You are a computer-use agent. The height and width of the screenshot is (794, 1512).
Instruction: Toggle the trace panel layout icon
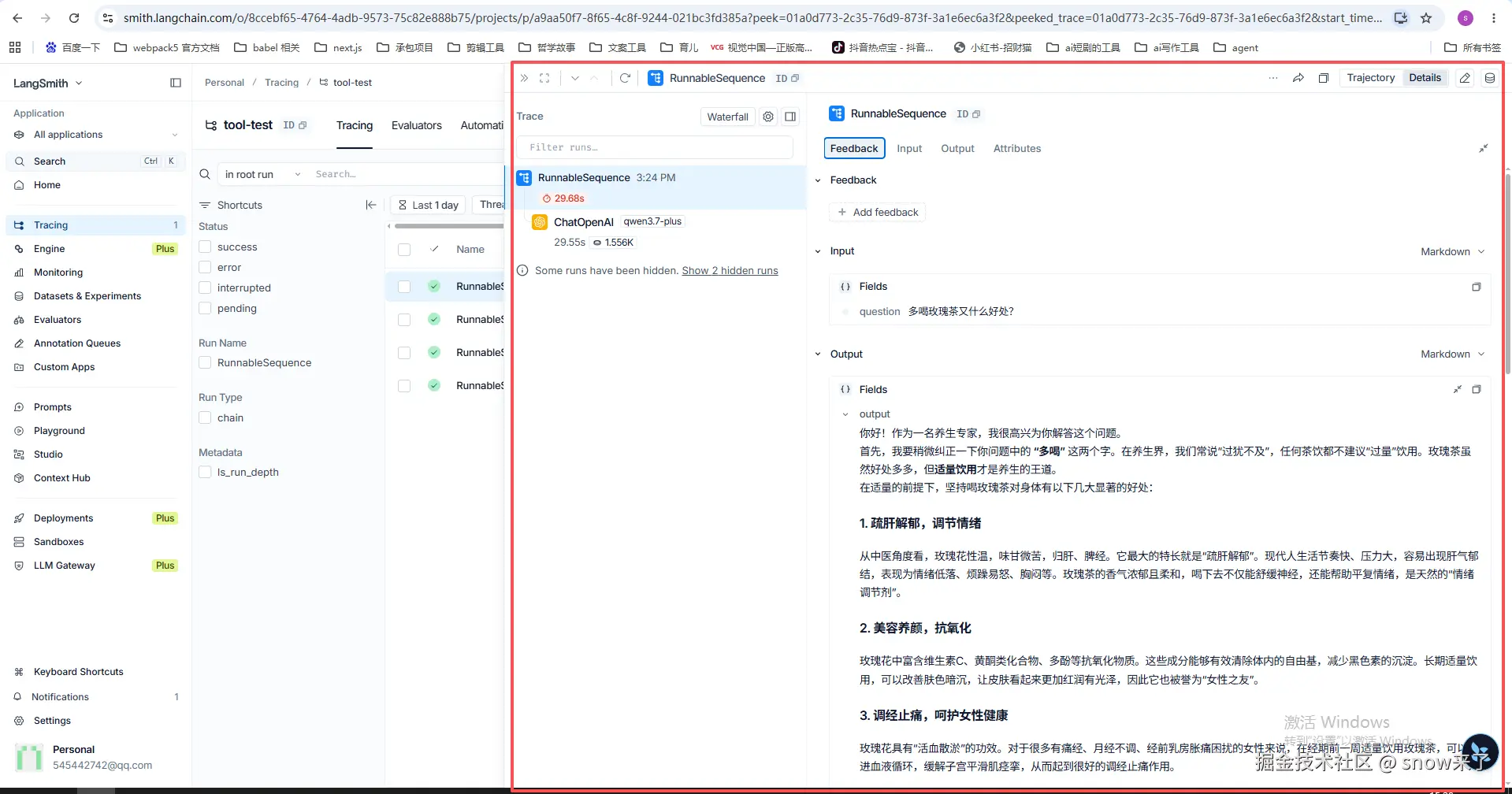[x=790, y=117]
